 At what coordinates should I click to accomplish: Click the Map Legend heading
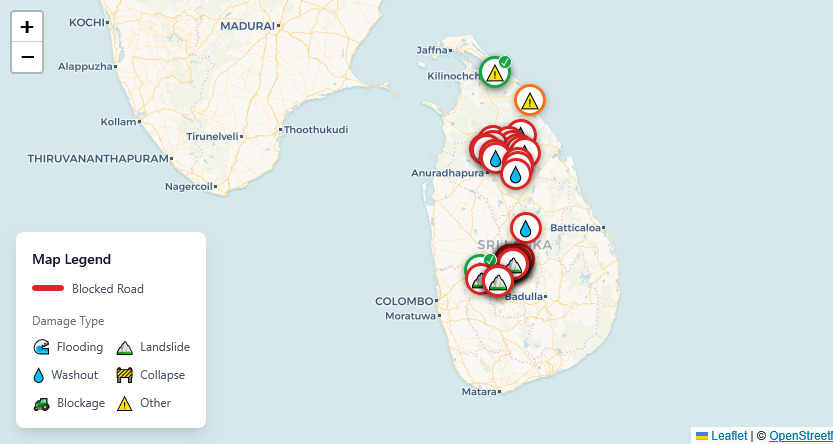[71, 259]
